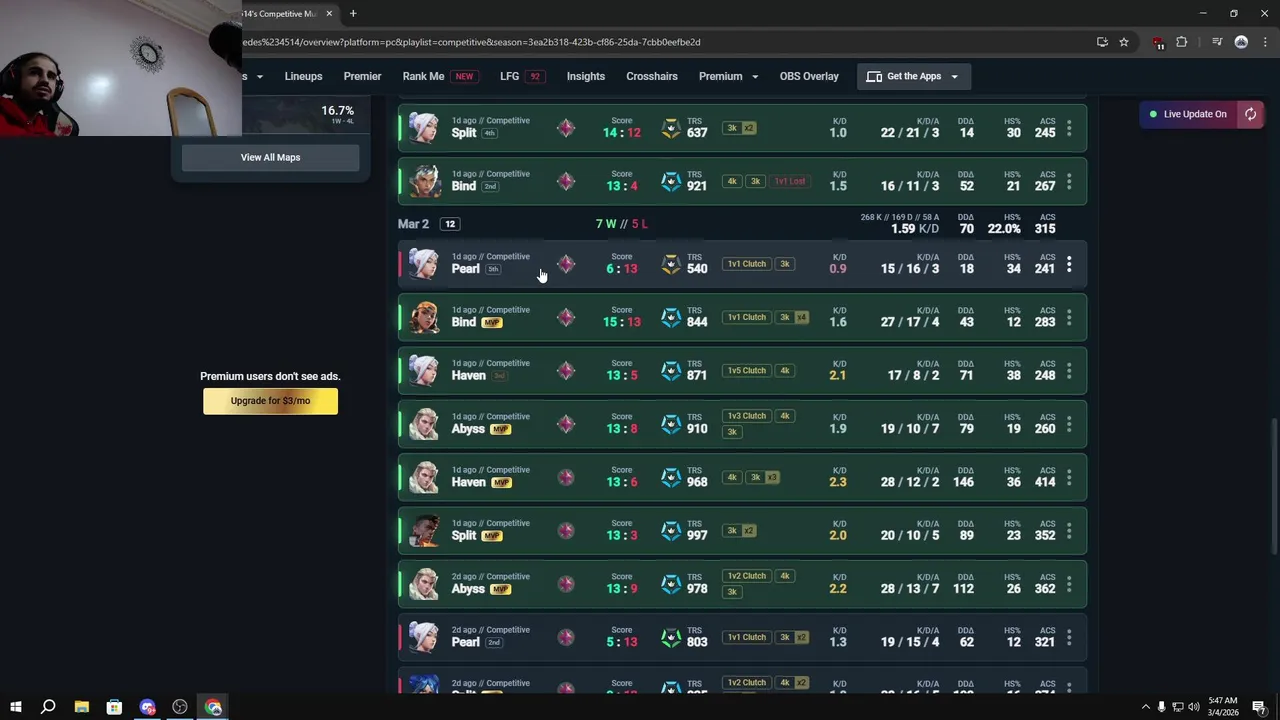This screenshot has width=1280, height=720.
Task: Click 1v2 Clutch badge on Abyss 13:9 row
Action: pyautogui.click(x=746, y=576)
